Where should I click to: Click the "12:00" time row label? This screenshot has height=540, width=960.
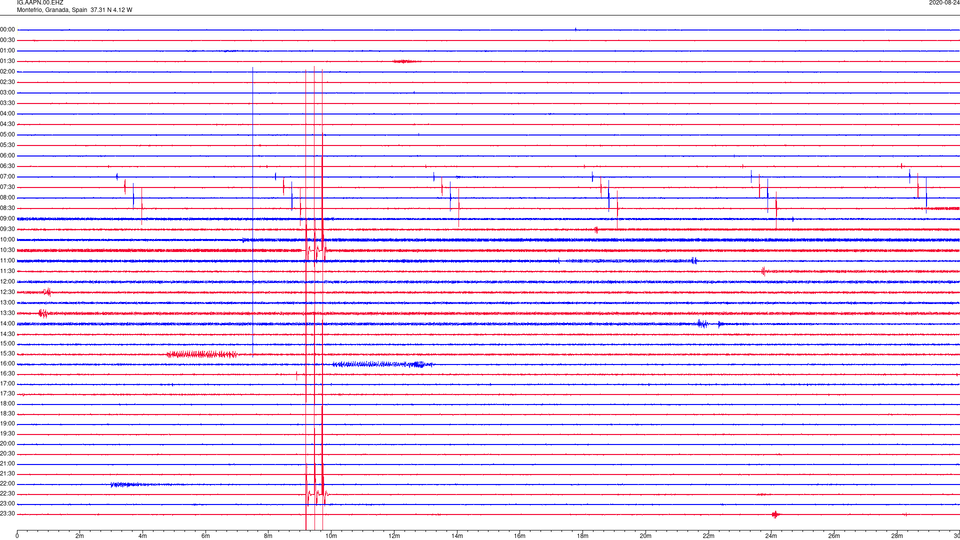coord(8,282)
